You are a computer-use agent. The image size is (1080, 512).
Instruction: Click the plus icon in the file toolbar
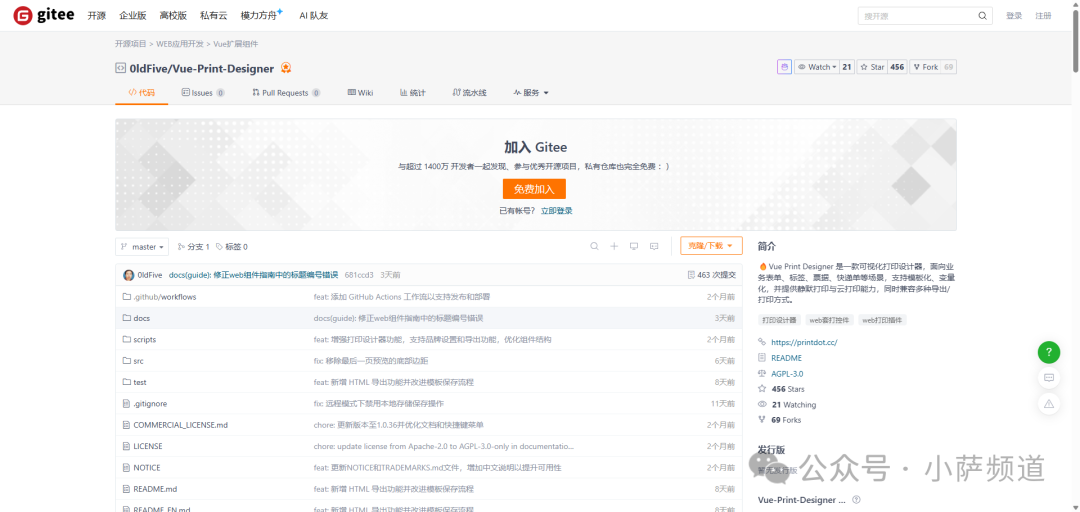coord(614,246)
